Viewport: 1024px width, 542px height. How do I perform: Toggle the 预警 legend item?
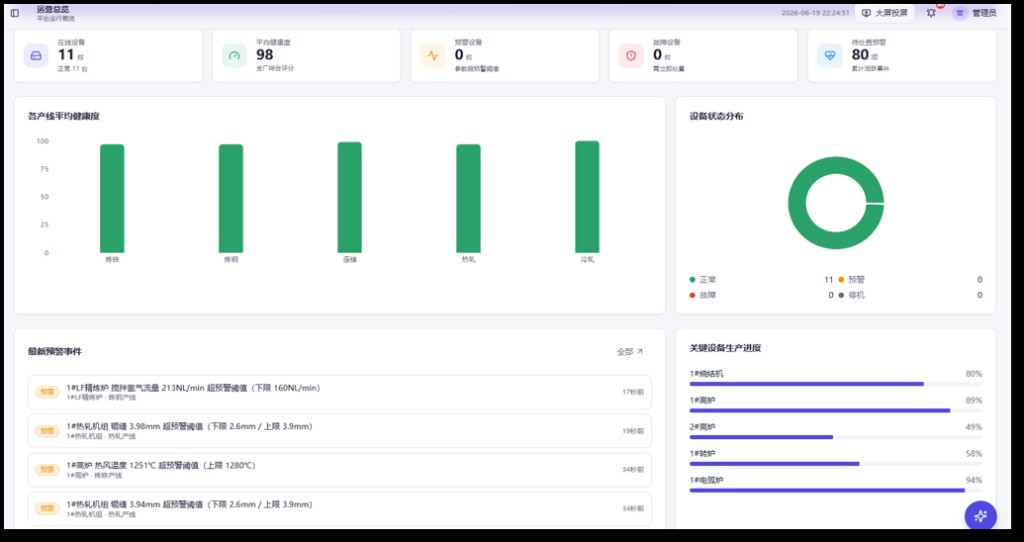[x=852, y=279]
